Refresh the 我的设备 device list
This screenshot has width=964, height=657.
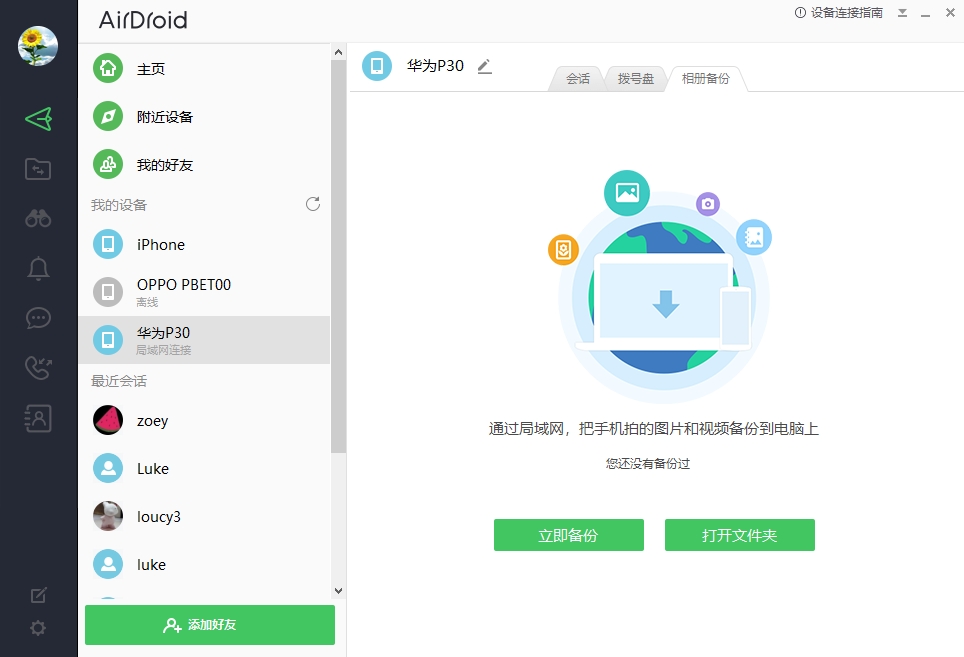tap(313, 204)
